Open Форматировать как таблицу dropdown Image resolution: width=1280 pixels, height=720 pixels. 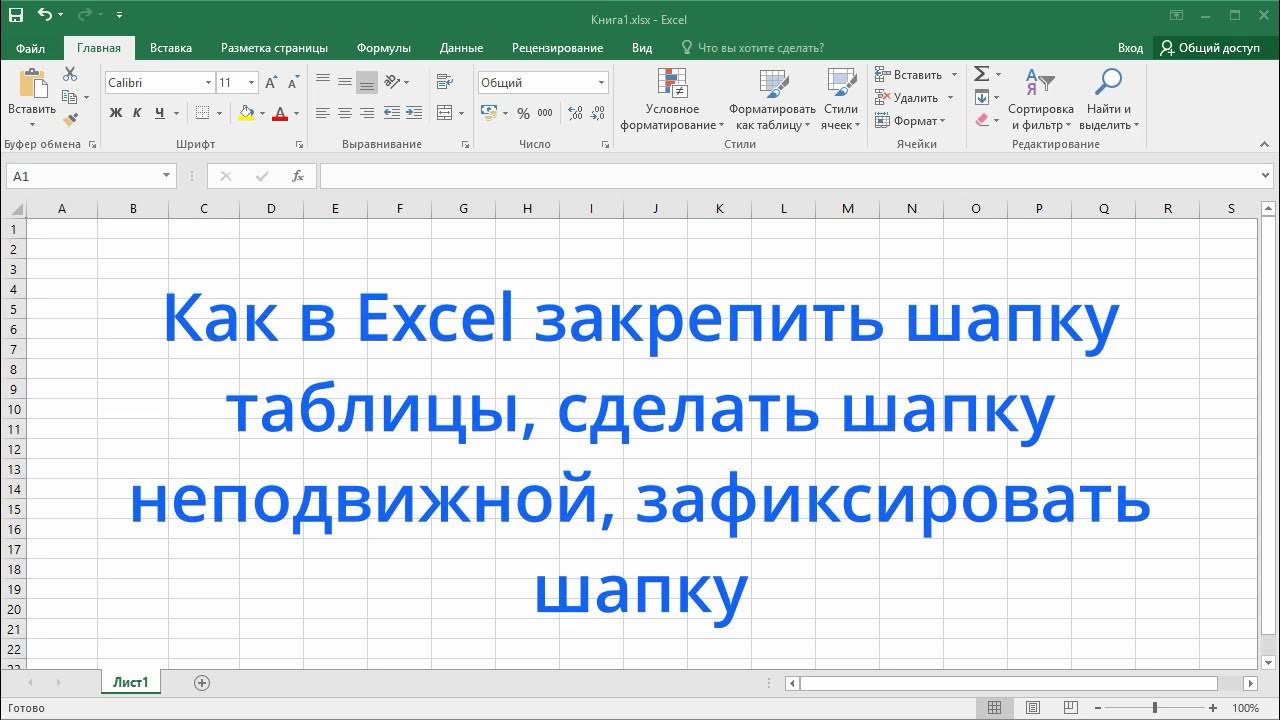click(x=772, y=99)
